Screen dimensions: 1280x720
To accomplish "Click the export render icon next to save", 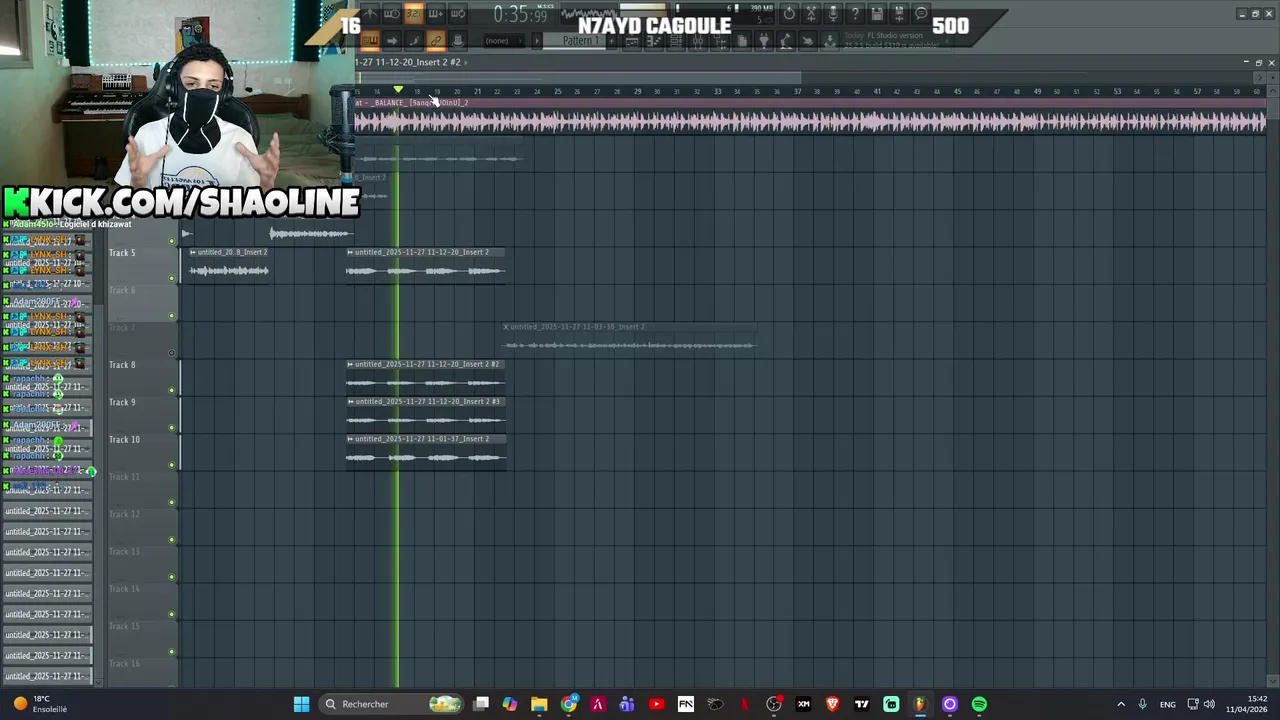I will point(899,14).
